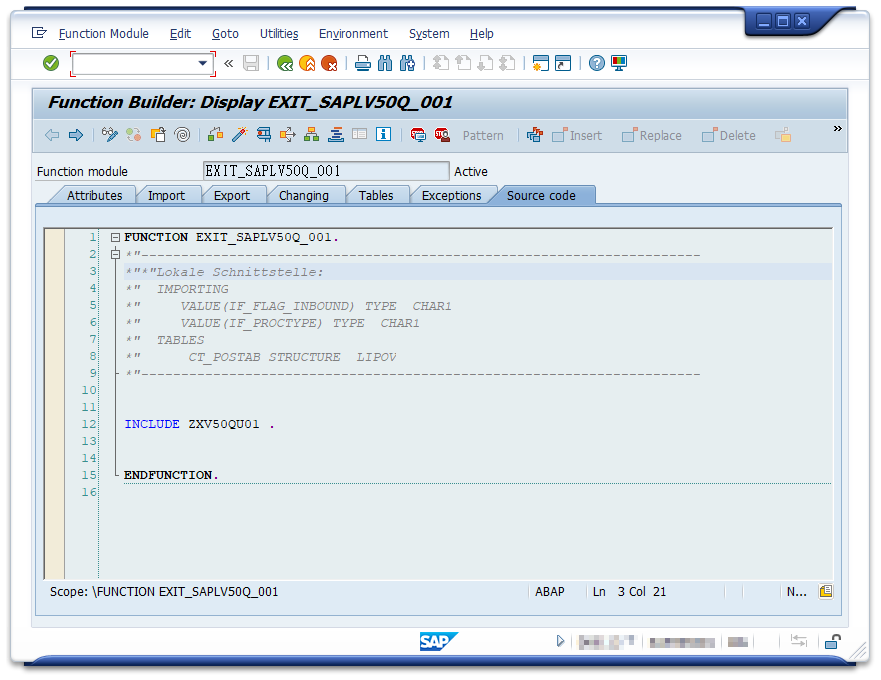Click the red Cancel icon
This screenshot has width=881, height=680.
[329, 63]
